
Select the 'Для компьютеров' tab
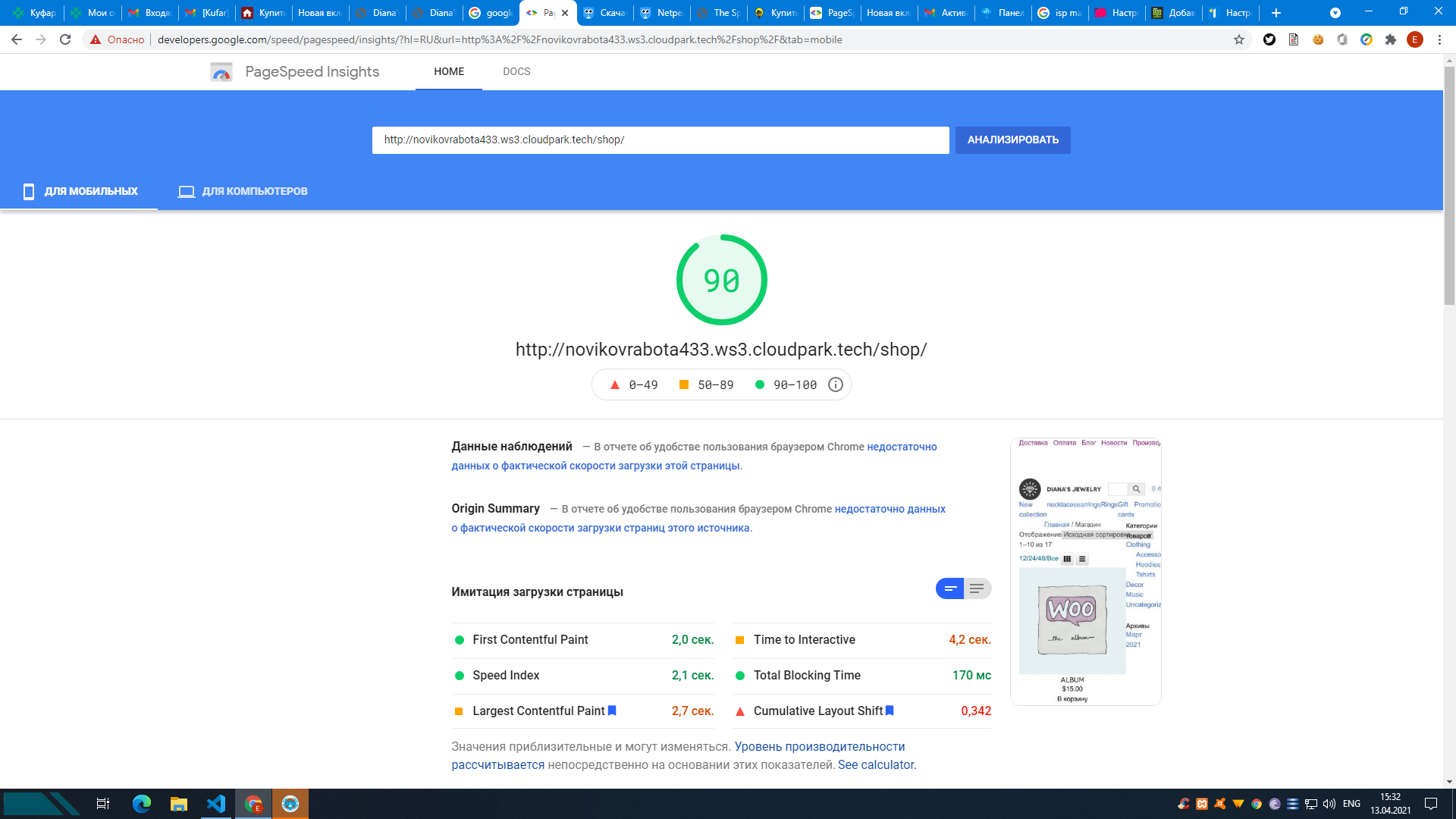(x=243, y=191)
